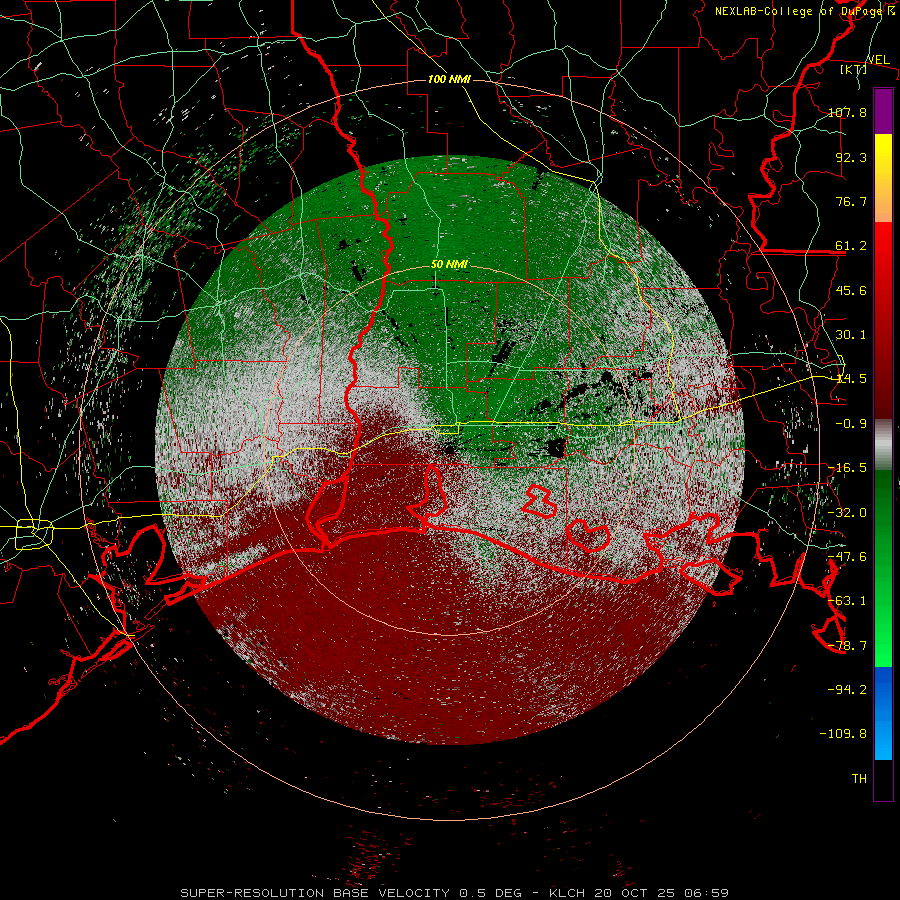Select the 92.3 velocity scale value
This screenshot has height=900, width=900.
pyautogui.click(x=851, y=157)
